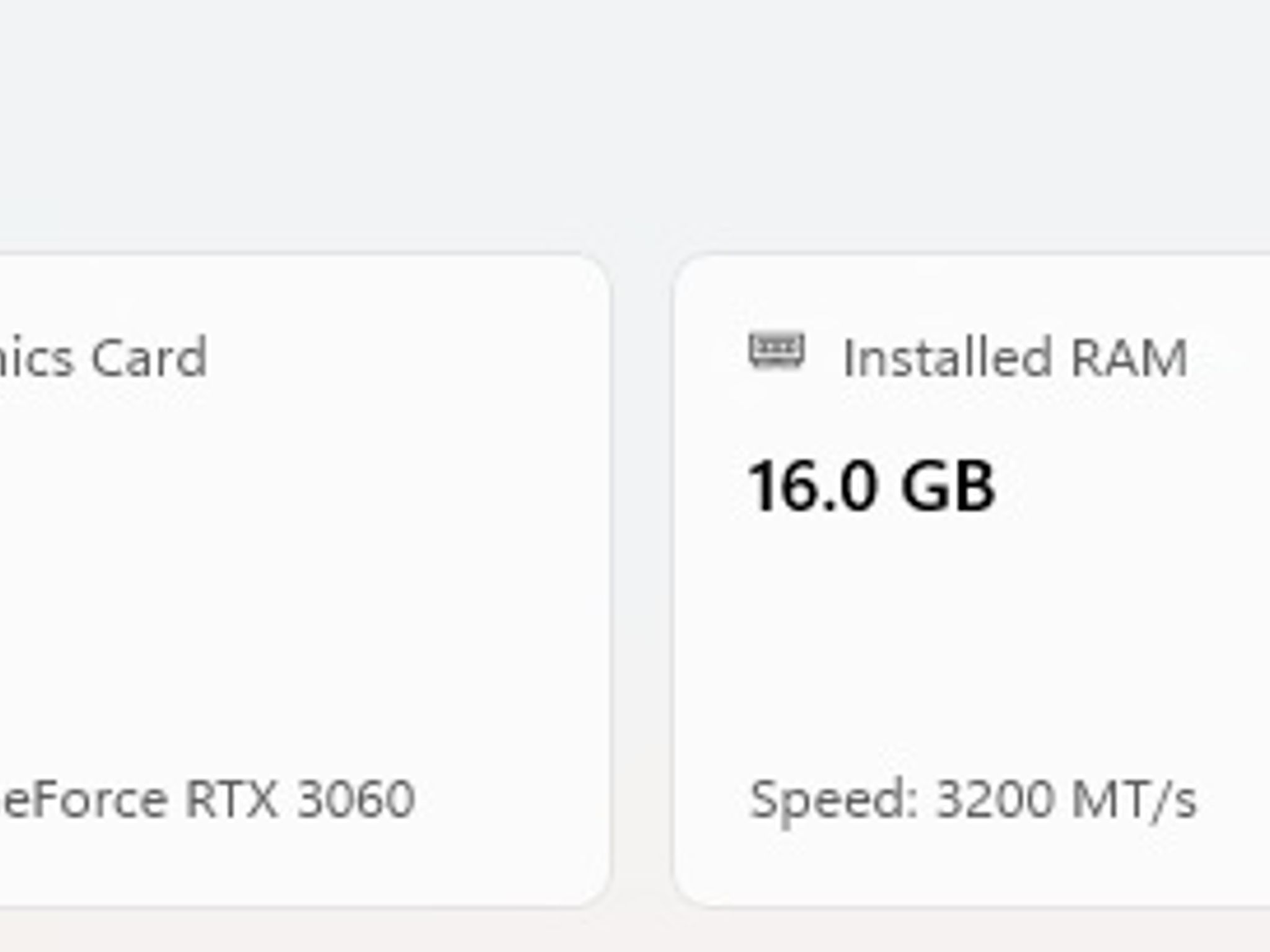Click the MT/s unit in speed line

point(1134,800)
